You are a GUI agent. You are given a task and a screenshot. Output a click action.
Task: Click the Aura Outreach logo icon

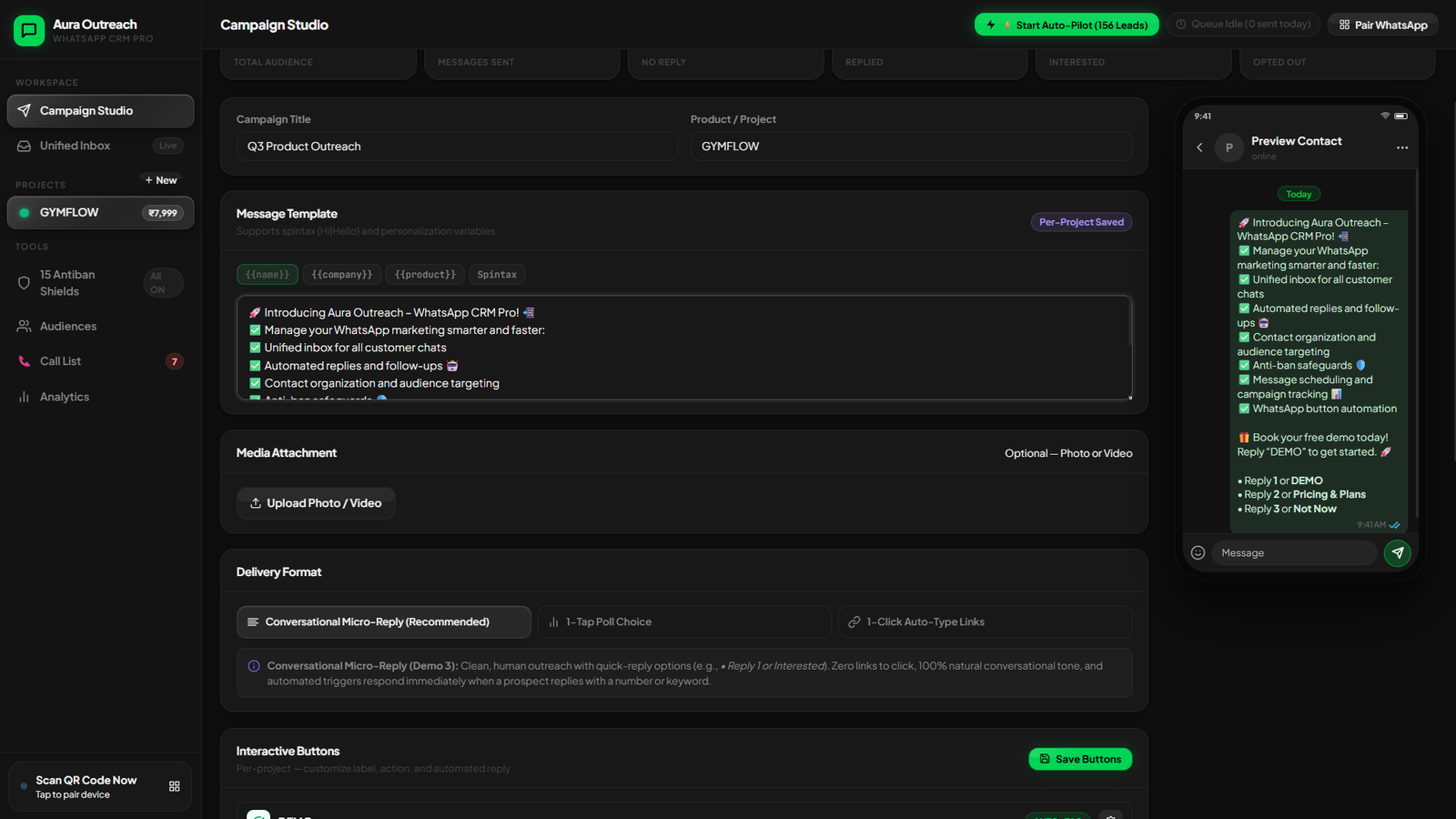[29, 31]
